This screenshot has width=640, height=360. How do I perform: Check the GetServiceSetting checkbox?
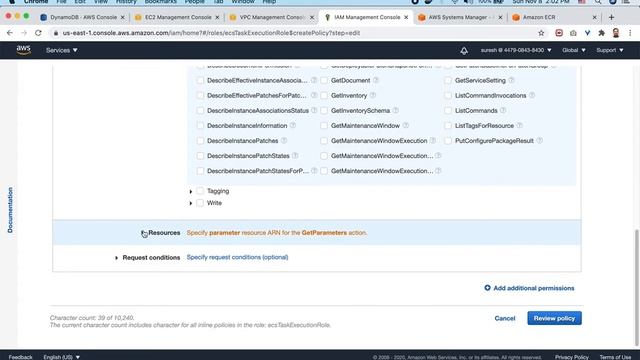448,80
